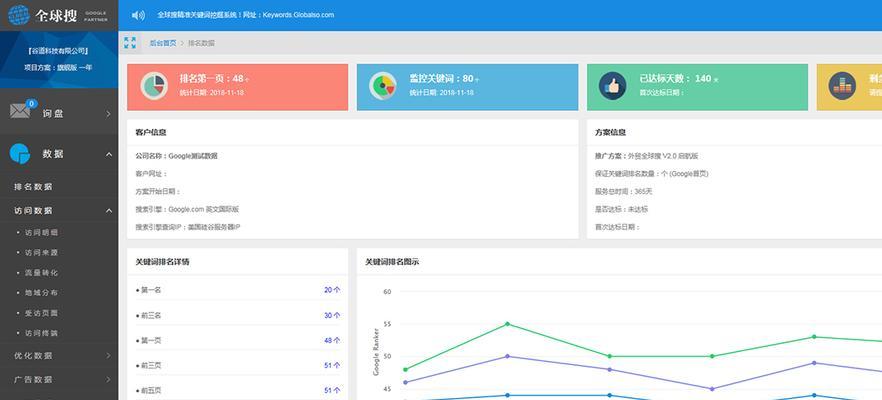The image size is (882, 400).
Task: Click the 方案信息 panel heading
Action: [610, 133]
